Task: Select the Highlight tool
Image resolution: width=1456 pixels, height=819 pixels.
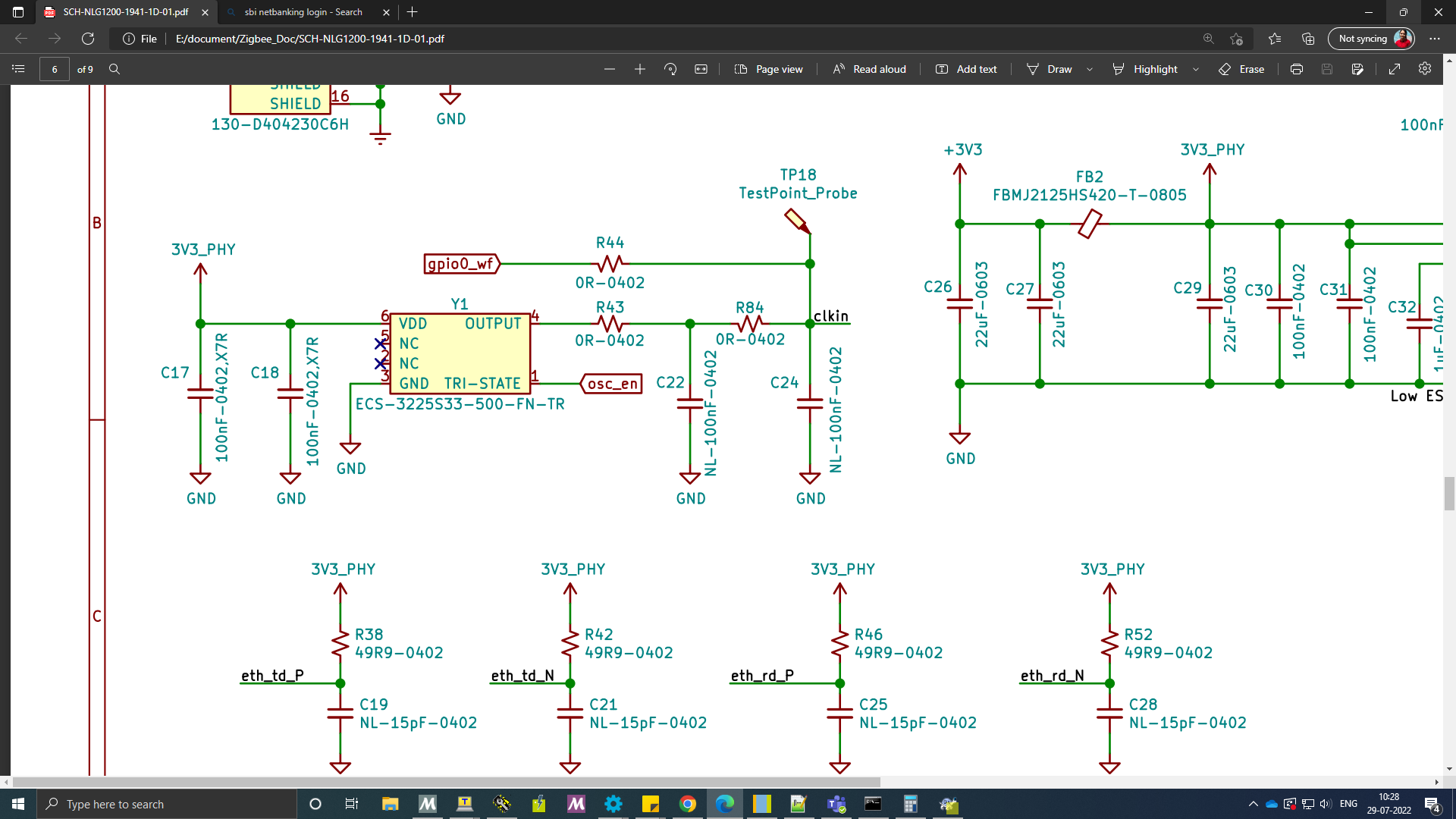Action: (1145, 69)
